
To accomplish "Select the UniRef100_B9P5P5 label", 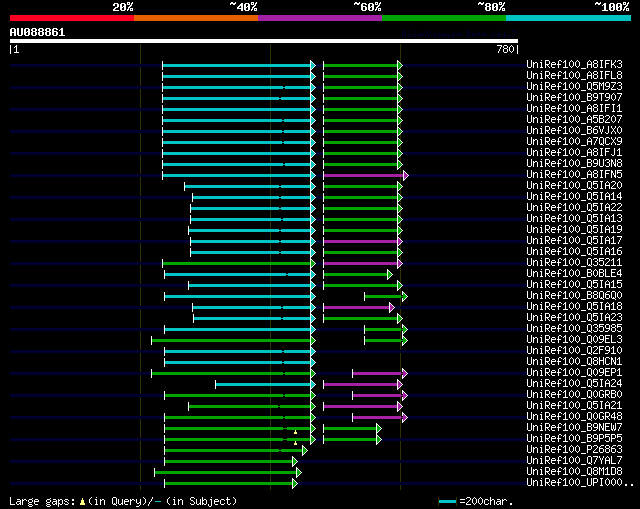I will (x=574, y=439).
